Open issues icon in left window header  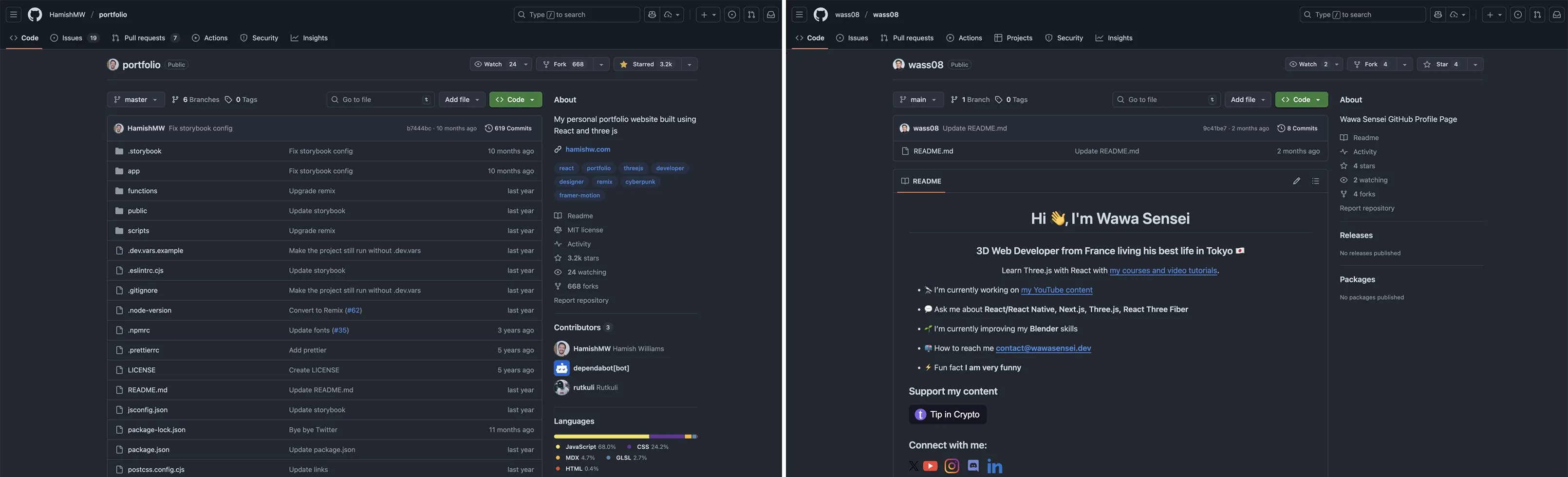click(732, 15)
